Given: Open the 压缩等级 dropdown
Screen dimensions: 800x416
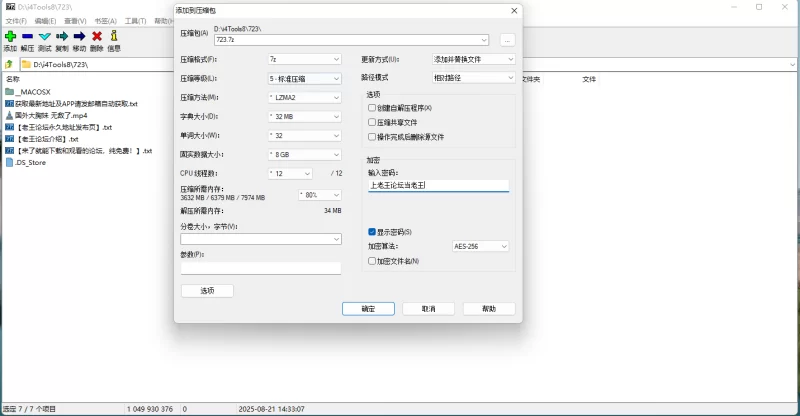Looking at the screenshot, I should point(305,79).
